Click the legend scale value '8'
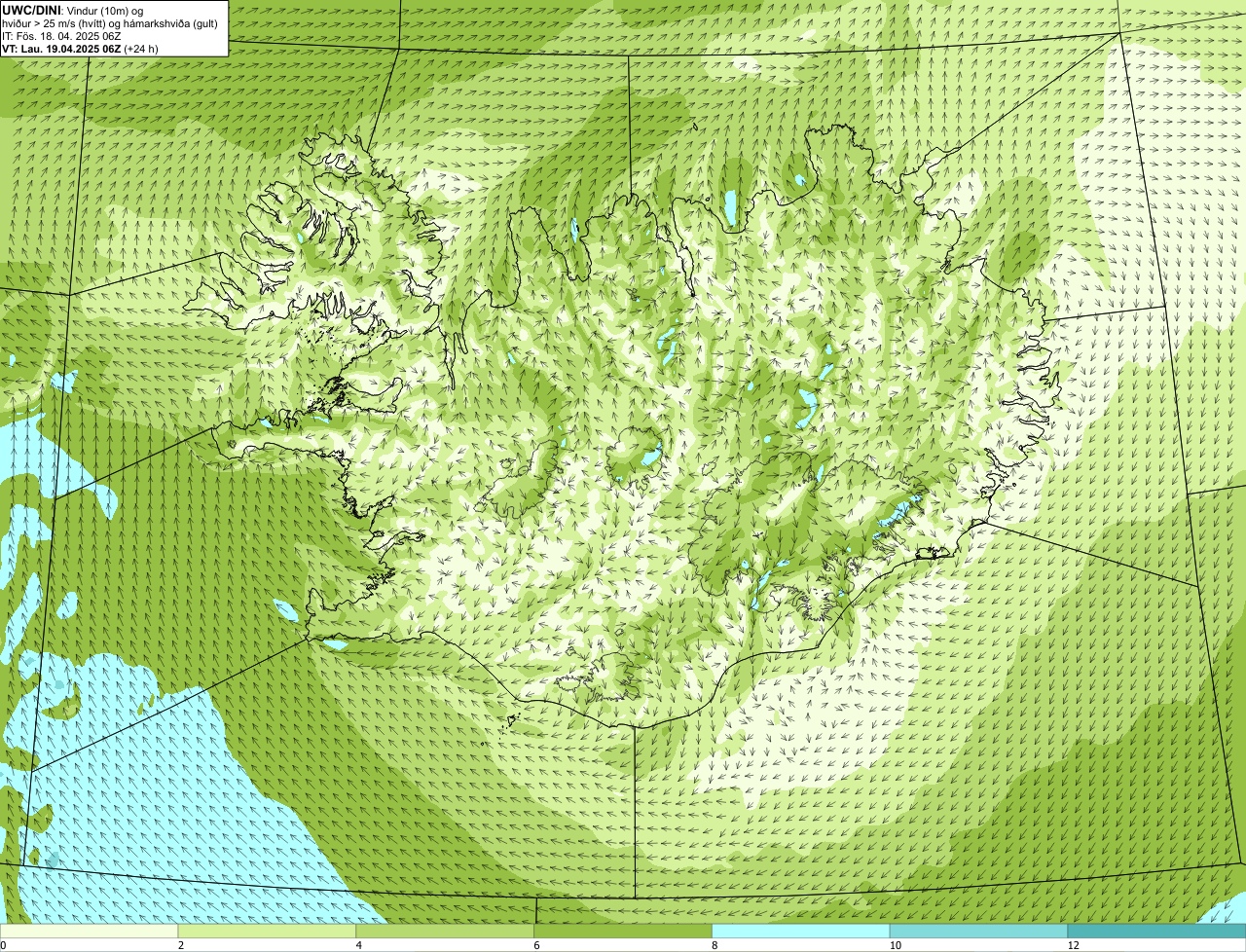1246x952 pixels. coord(715,945)
